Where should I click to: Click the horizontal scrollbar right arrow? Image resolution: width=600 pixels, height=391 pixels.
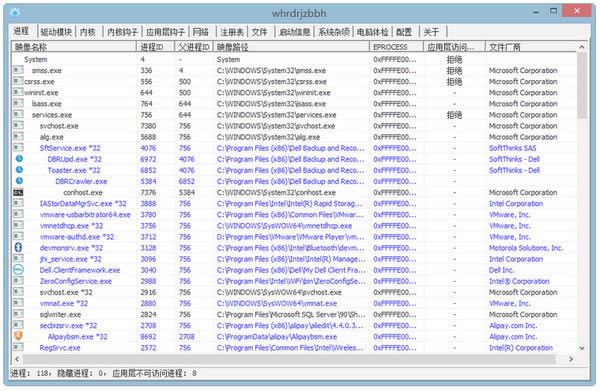tap(571, 359)
